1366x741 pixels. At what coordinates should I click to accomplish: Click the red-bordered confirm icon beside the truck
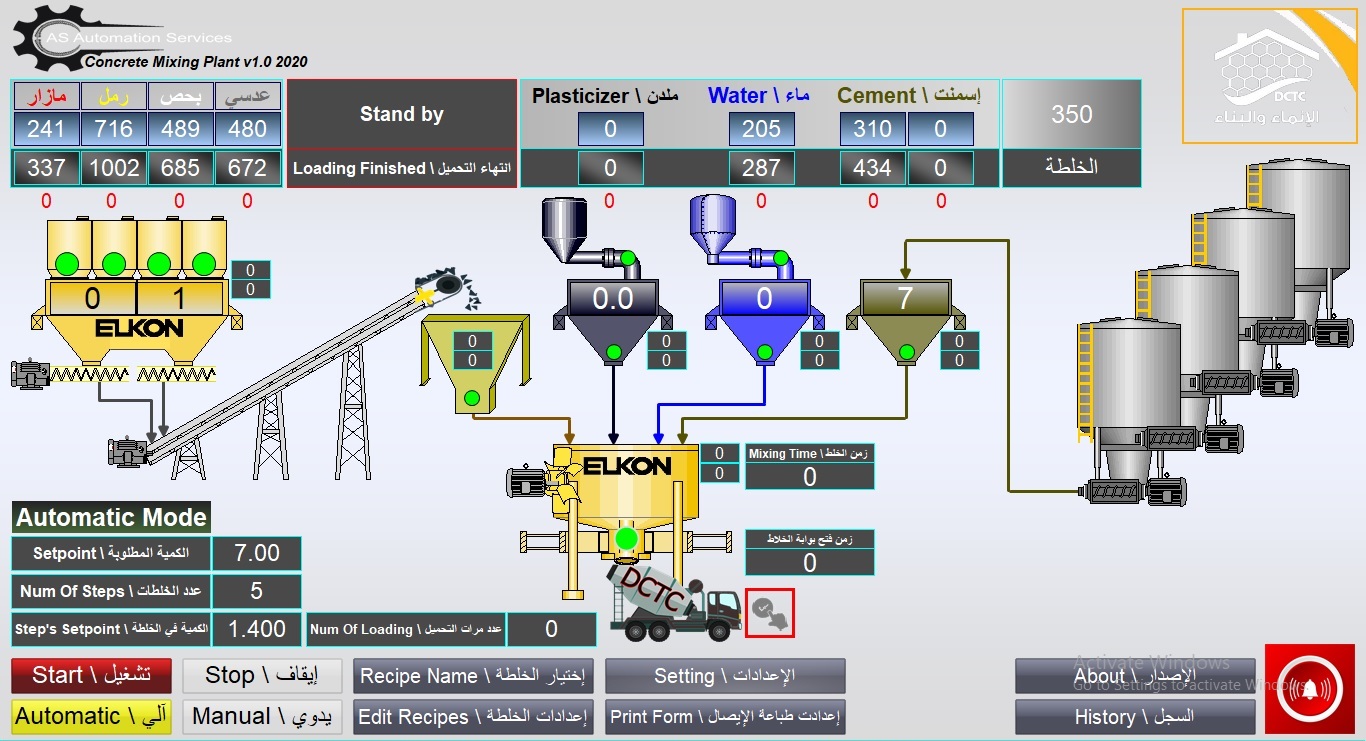tap(769, 613)
